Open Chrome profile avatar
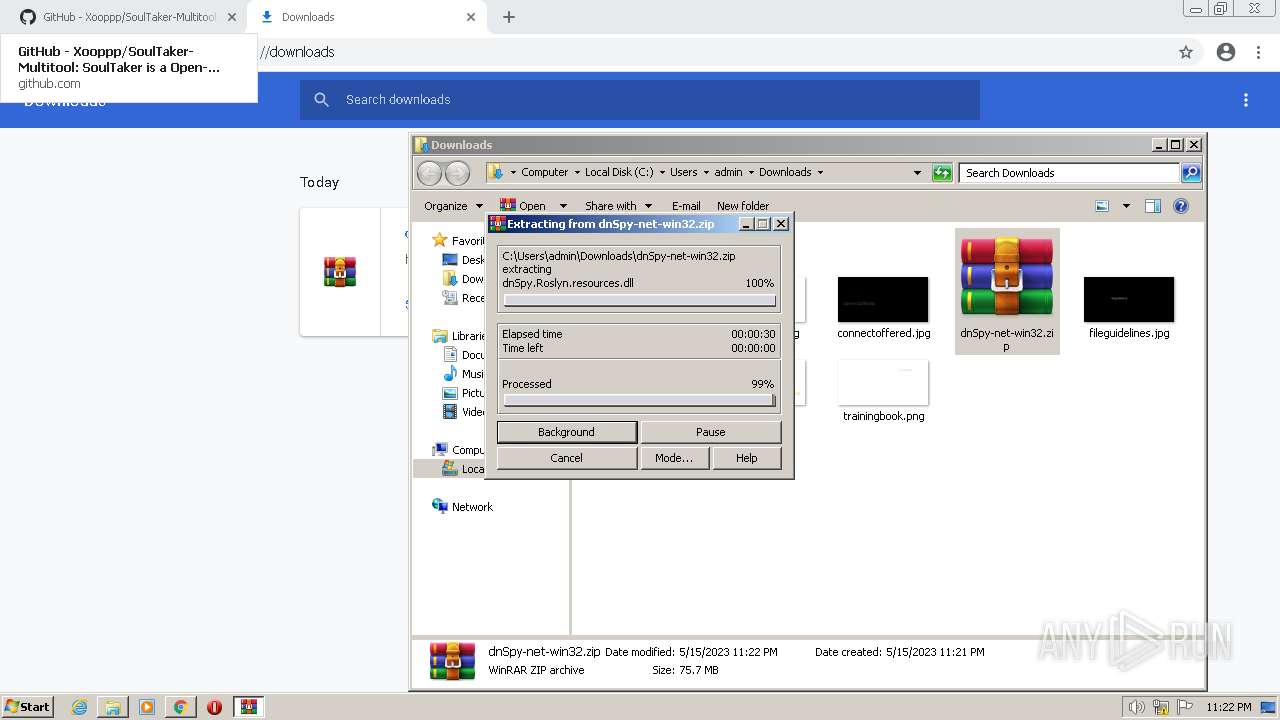Viewport: 1280px width, 720px height. [x=1226, y=52]
